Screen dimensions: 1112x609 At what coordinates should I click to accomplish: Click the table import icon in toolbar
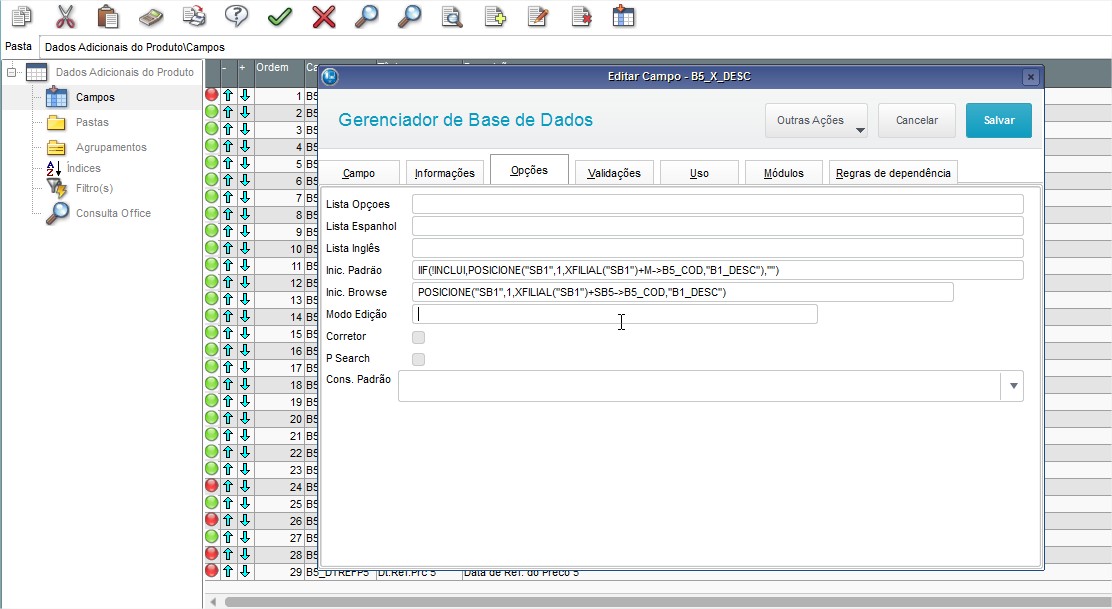(623, 16)
